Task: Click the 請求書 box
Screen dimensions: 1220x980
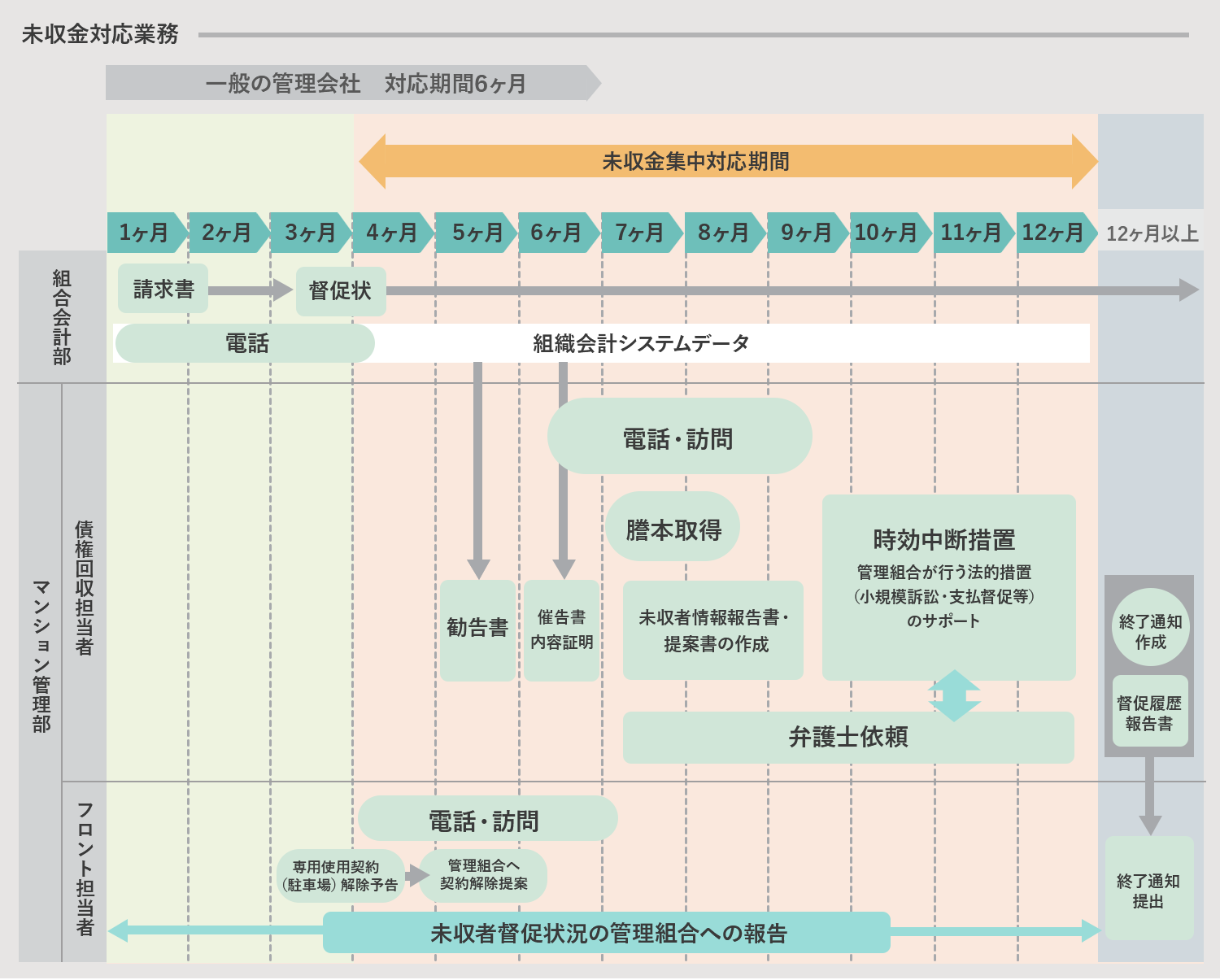Action: [163, 289]
